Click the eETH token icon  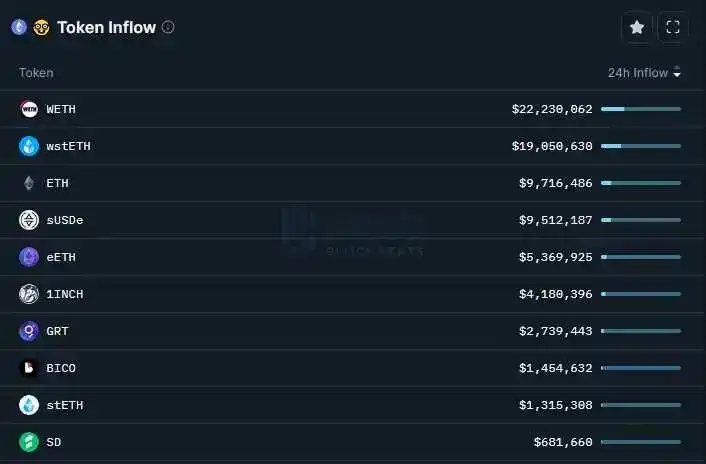pos(29,257)
